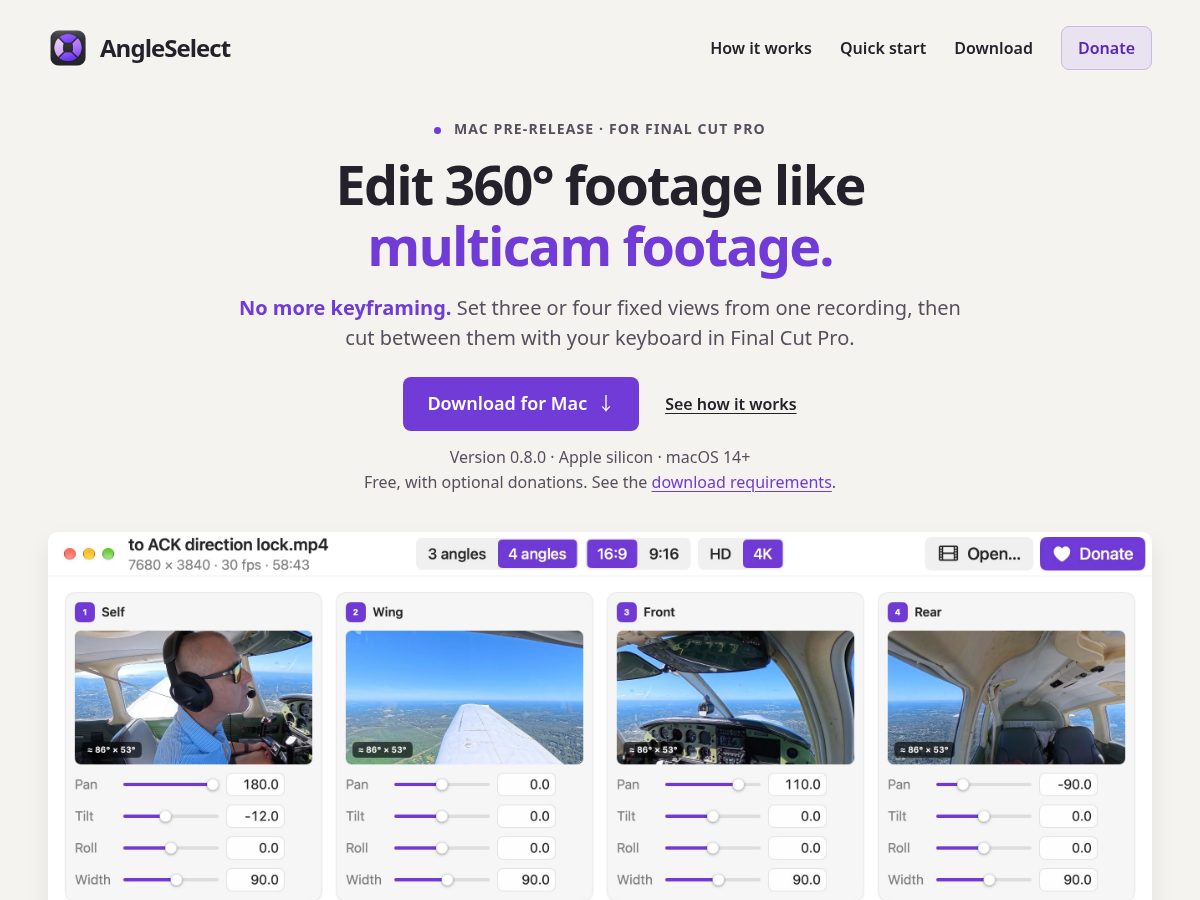The height and width of the screenshot is (900, 1200).
Task: Adjust the Rear Width slider
Action: (x=984, y=880)
